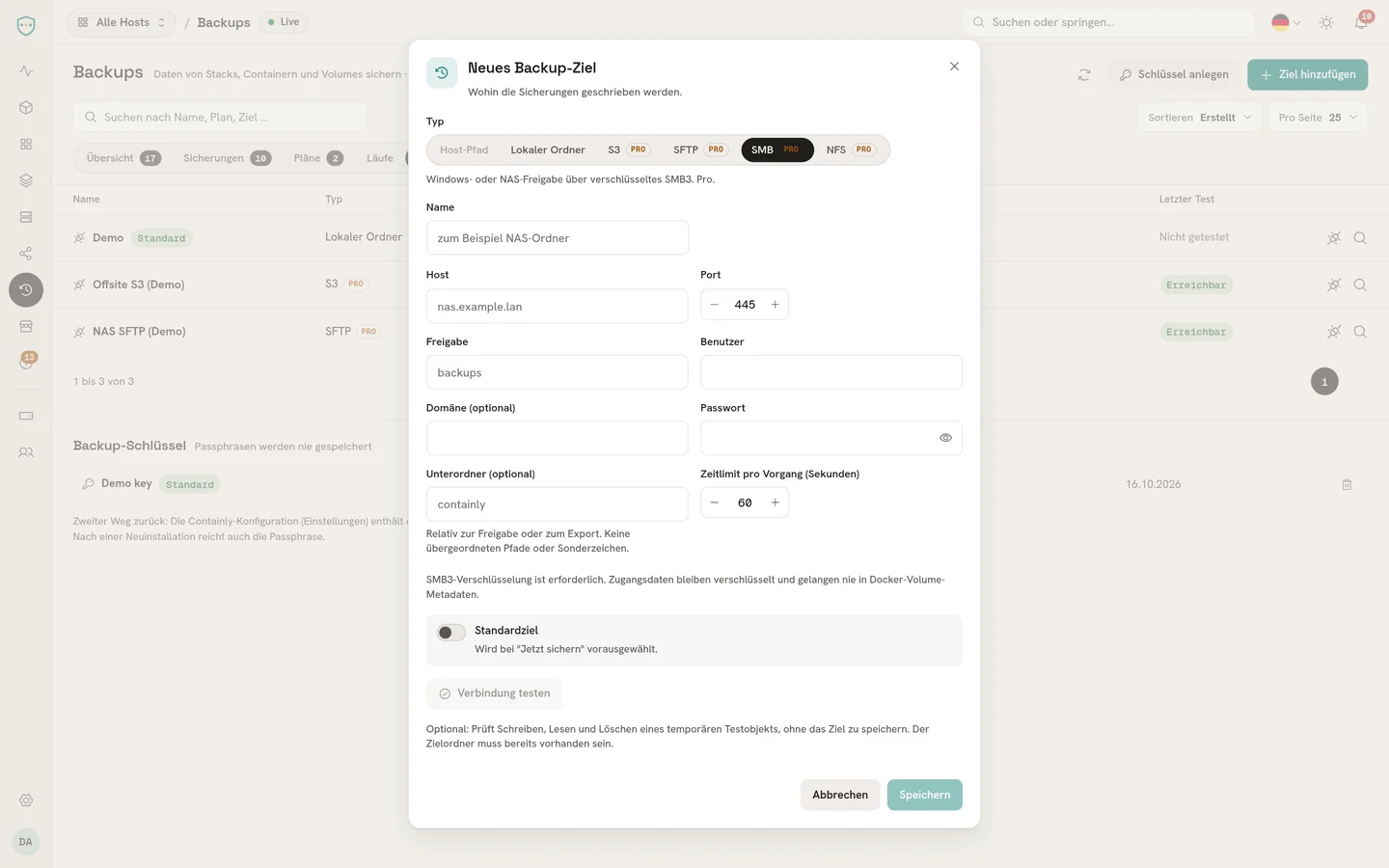This screenshot has width=1389, height=868.
Task: Switch to the Sicherungen tab
Action: point(228,158)
